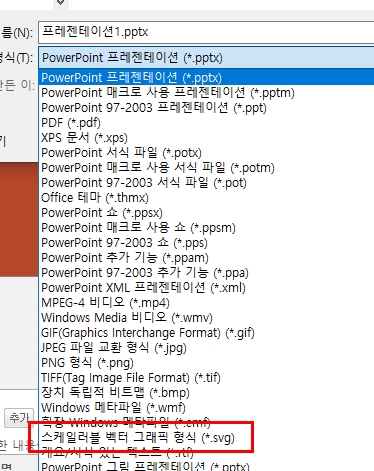Image resolution: width=374 pixels, height=471 pixels.
Task: Open the file type combo box showing PowerPoint 프레젠테이션
Action: [206, 58]
